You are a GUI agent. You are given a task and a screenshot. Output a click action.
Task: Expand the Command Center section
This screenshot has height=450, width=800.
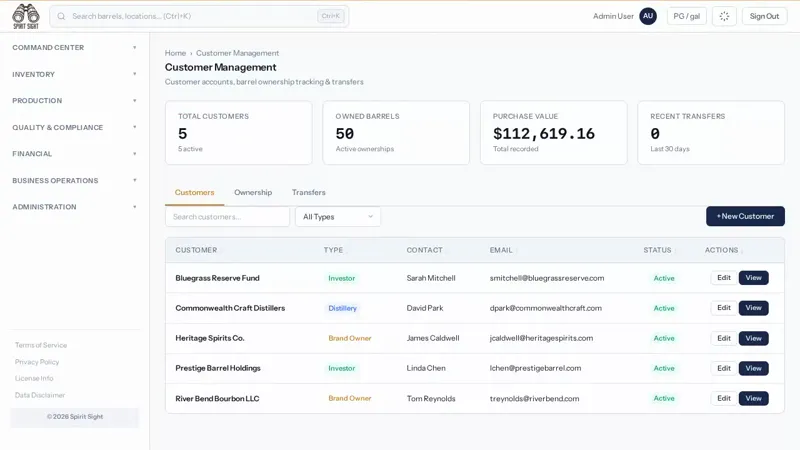[x=74, y=47]
